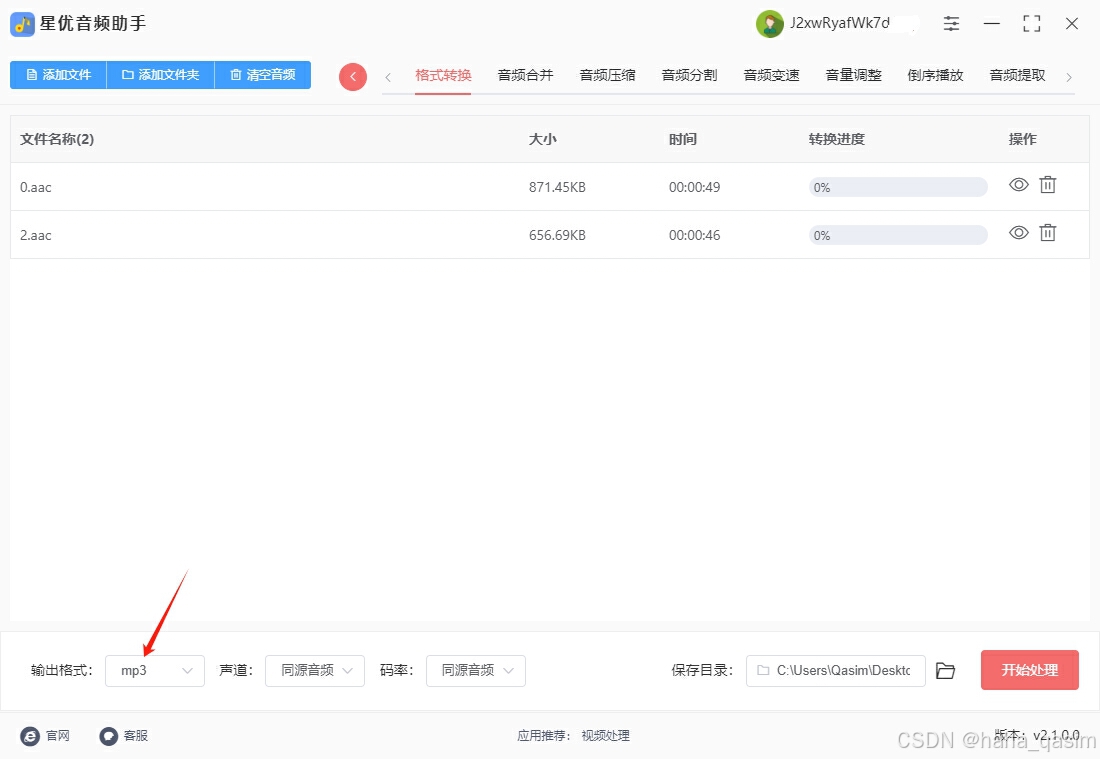1100x760 pixels.
Task: Switch to the 音频分割 tab
Action: click(689, 75)
